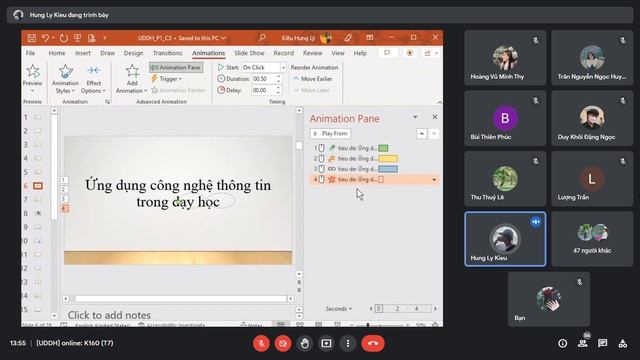The height and width of the screenshot is (360, 640).
Task: Select slide 6 thumbnail in slide panel
Action: point(38,186)
